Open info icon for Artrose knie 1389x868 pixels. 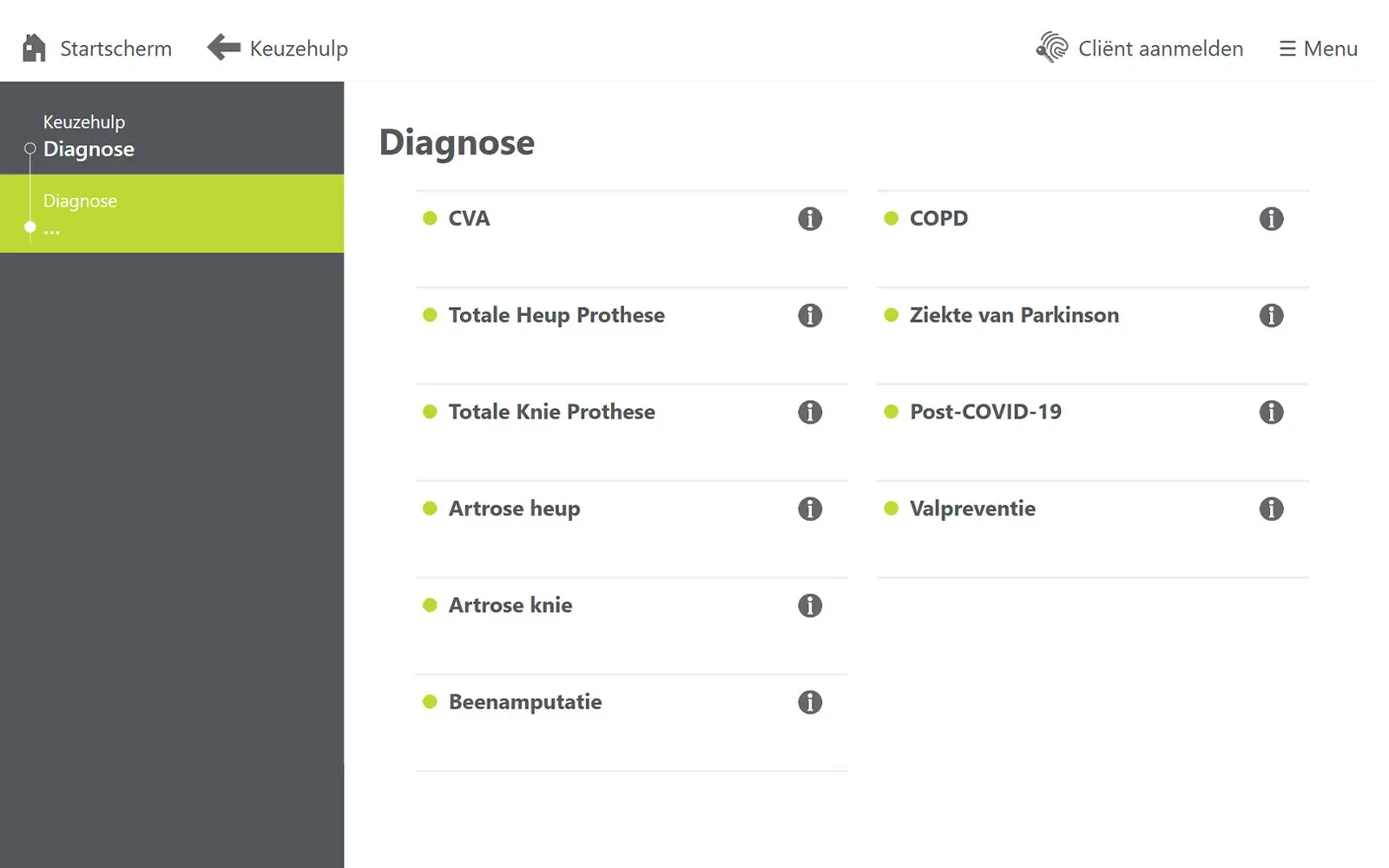(810, 606)
